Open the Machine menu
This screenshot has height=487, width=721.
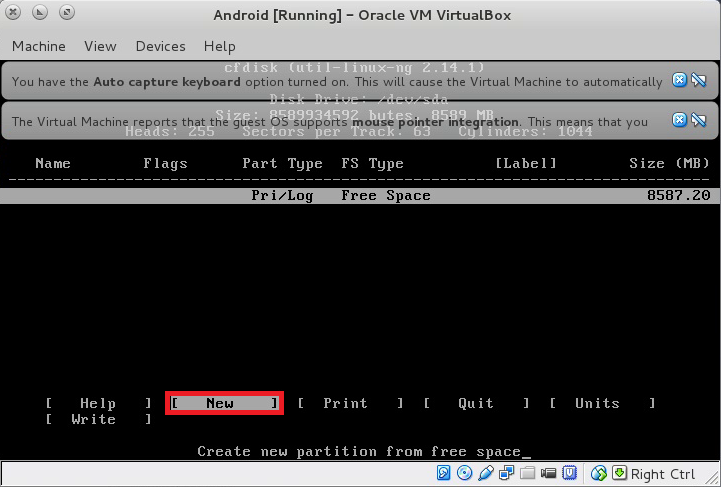[39, 46]
